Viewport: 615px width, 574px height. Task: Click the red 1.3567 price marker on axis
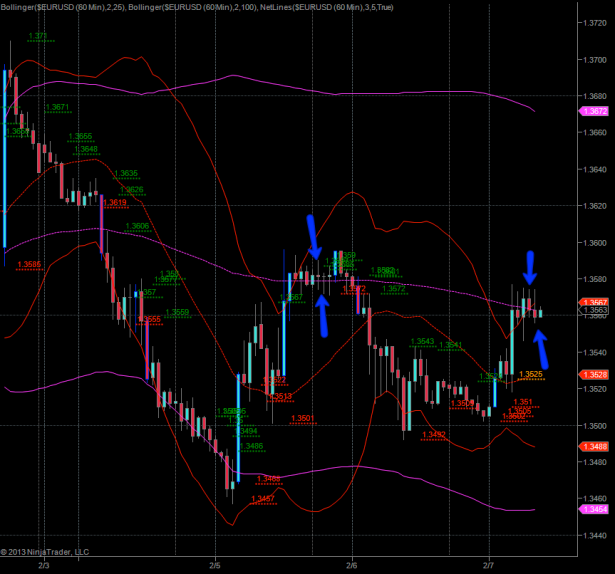(594, 302)
